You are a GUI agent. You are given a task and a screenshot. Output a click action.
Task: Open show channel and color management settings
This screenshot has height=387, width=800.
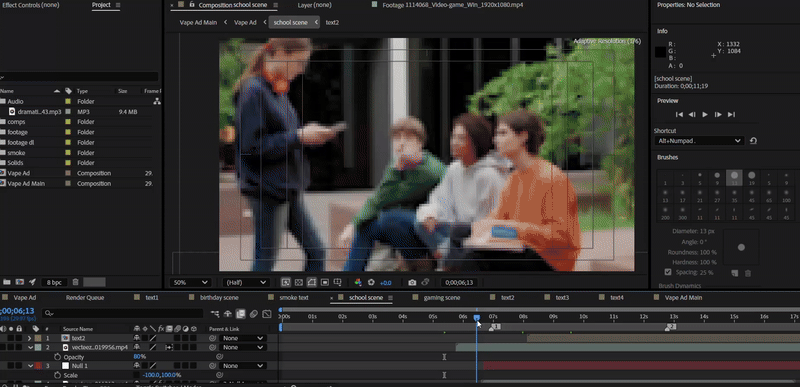[x=358, y=282]
